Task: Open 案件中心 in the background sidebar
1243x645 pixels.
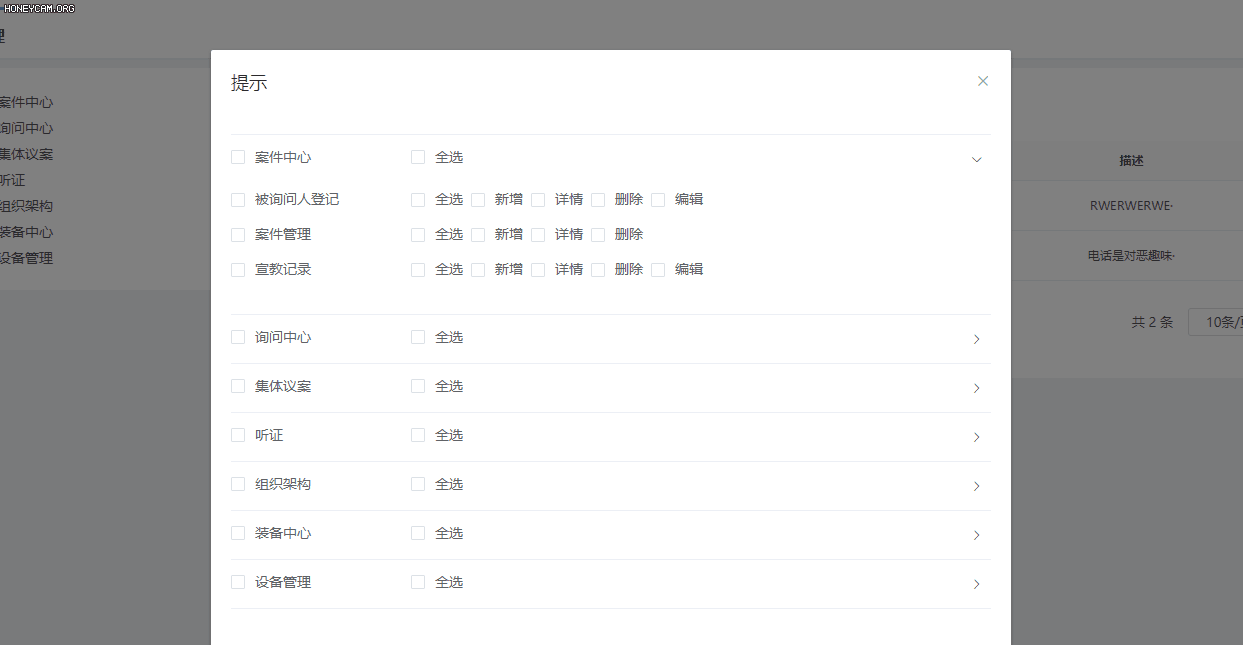Action: (26, 102)
